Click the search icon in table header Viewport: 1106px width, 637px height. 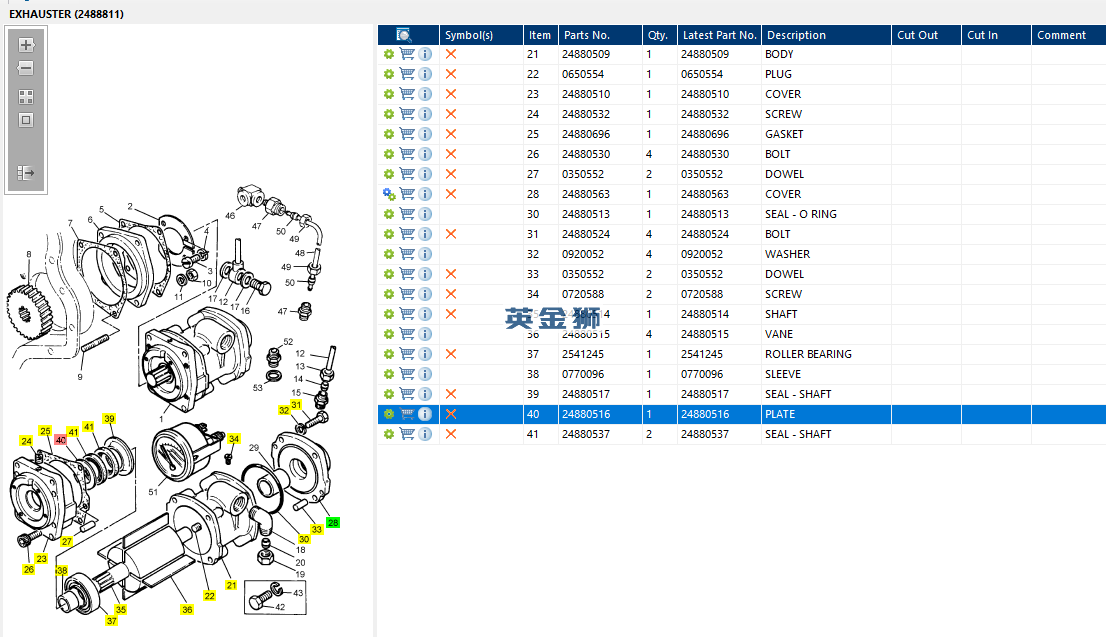403,35
